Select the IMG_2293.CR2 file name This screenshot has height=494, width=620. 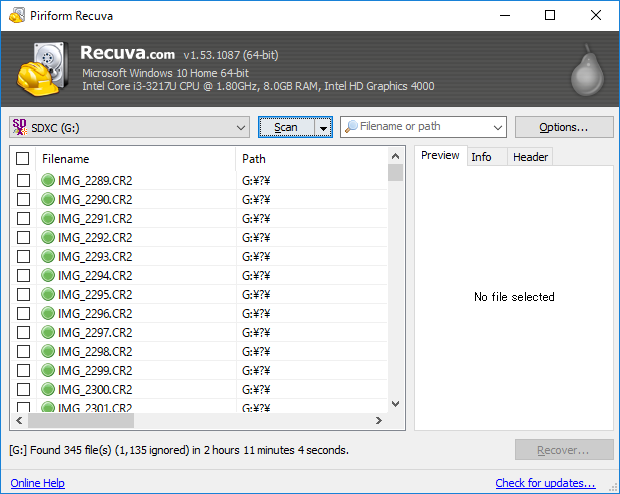[x=95, y=257]
